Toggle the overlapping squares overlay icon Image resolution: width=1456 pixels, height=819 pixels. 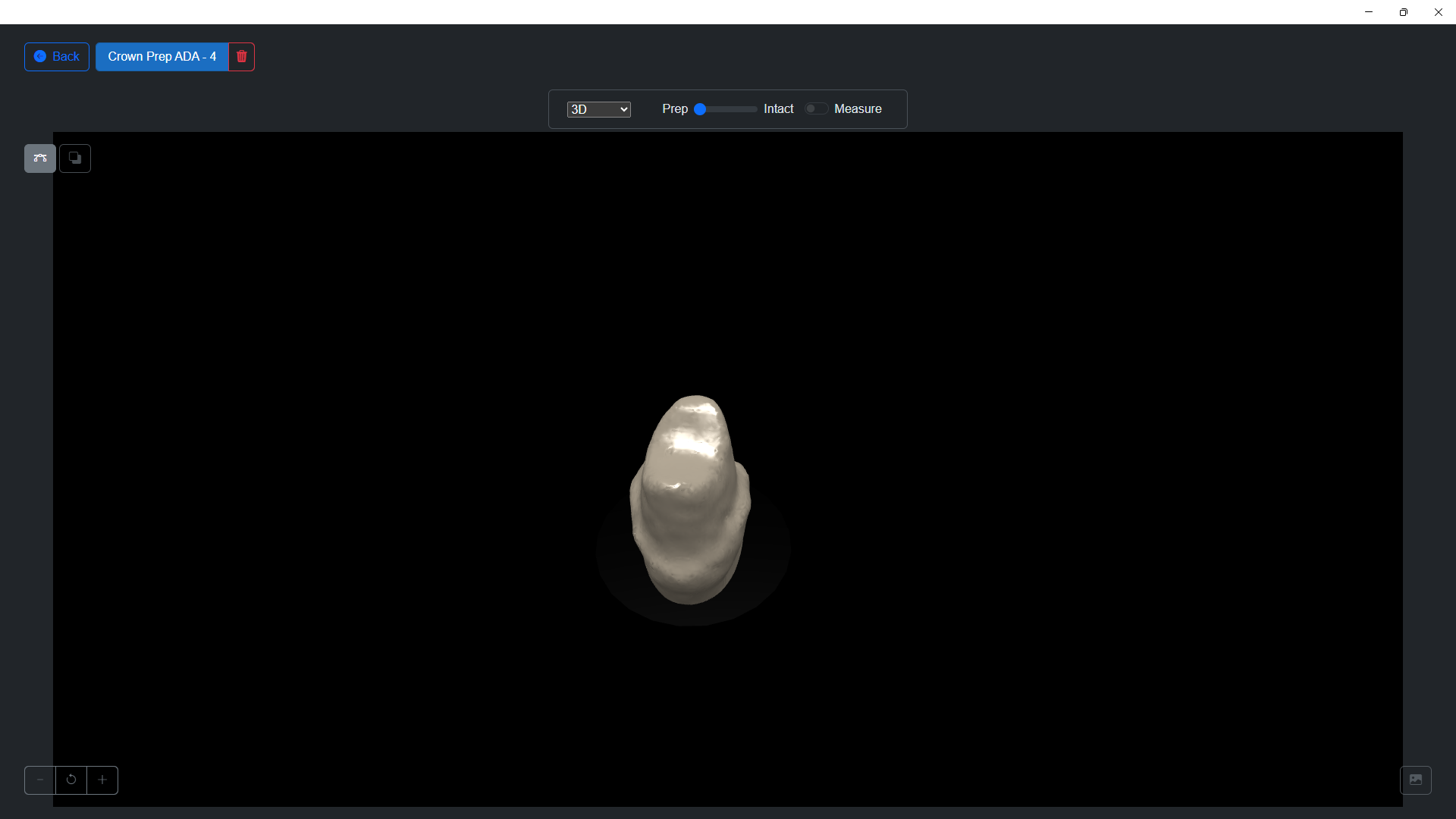click(x=75, y=158)
